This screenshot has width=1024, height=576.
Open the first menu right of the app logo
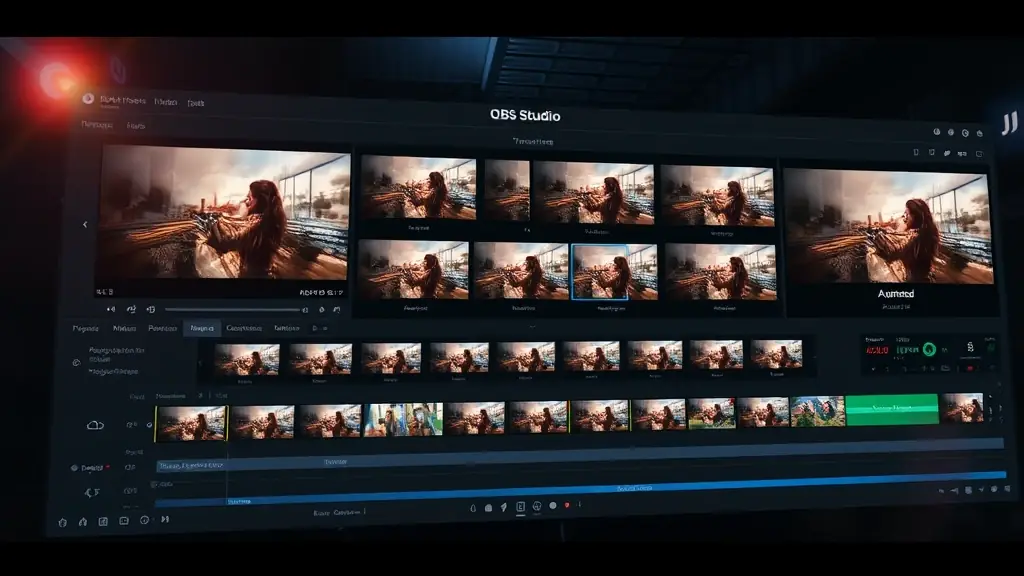pyautogui.click(x=123, y=101)
